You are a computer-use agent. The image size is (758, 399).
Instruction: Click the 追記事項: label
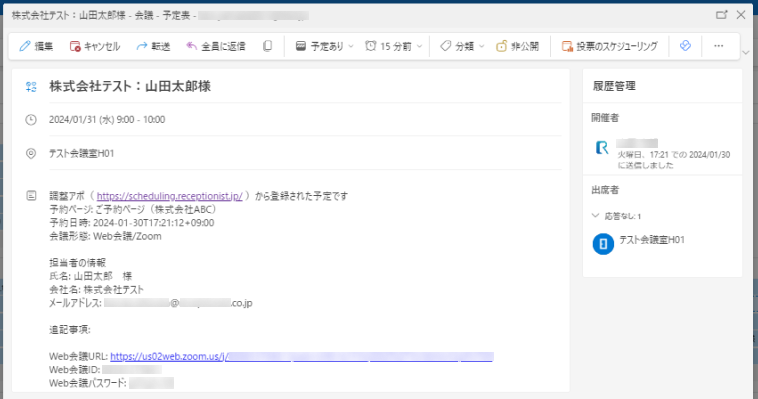click(70, 330)
